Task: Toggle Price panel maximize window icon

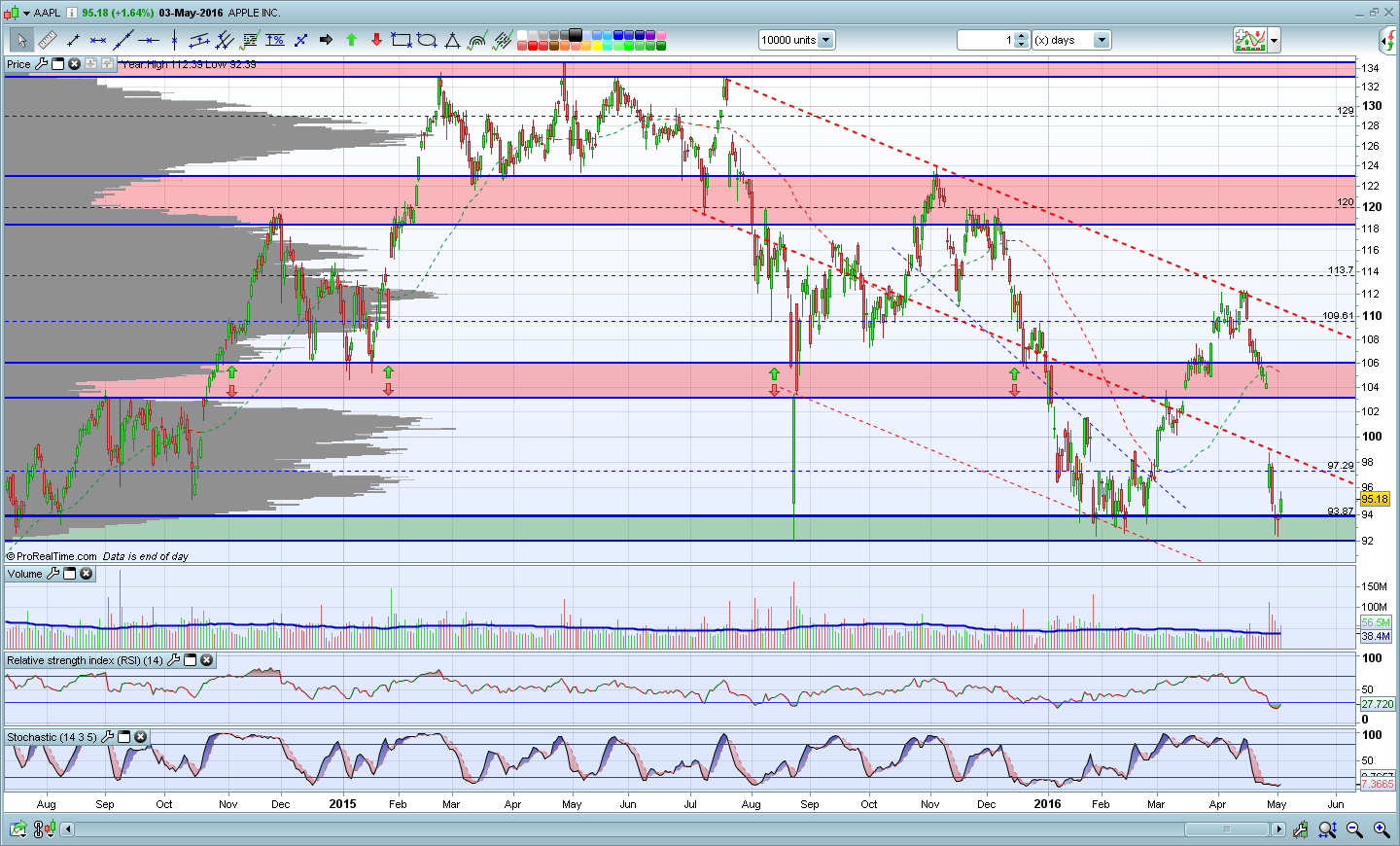Action: (x=58, y=64)
